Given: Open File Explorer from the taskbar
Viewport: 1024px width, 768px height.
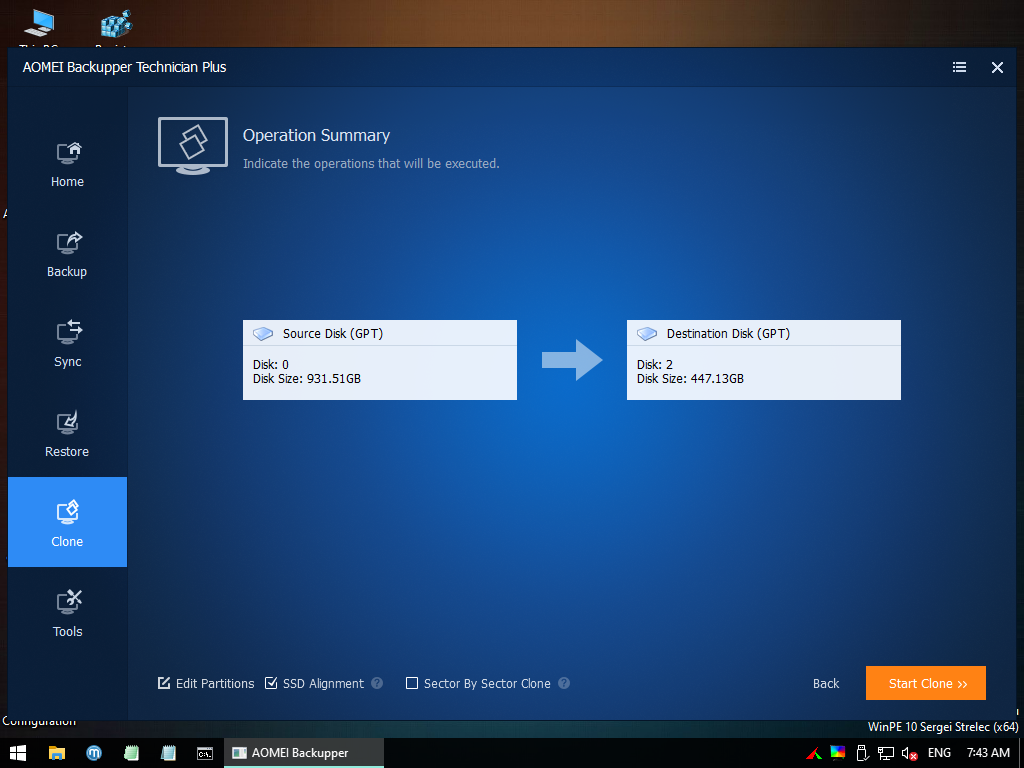Looking at the screenshot, I should click(x=57, y=753).
